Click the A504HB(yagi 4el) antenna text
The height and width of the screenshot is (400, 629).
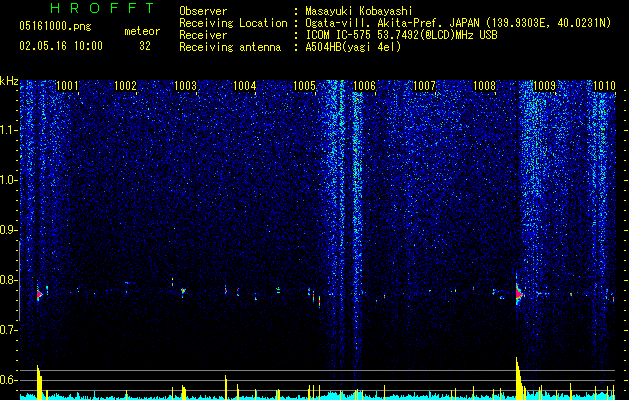click(353, 47)
